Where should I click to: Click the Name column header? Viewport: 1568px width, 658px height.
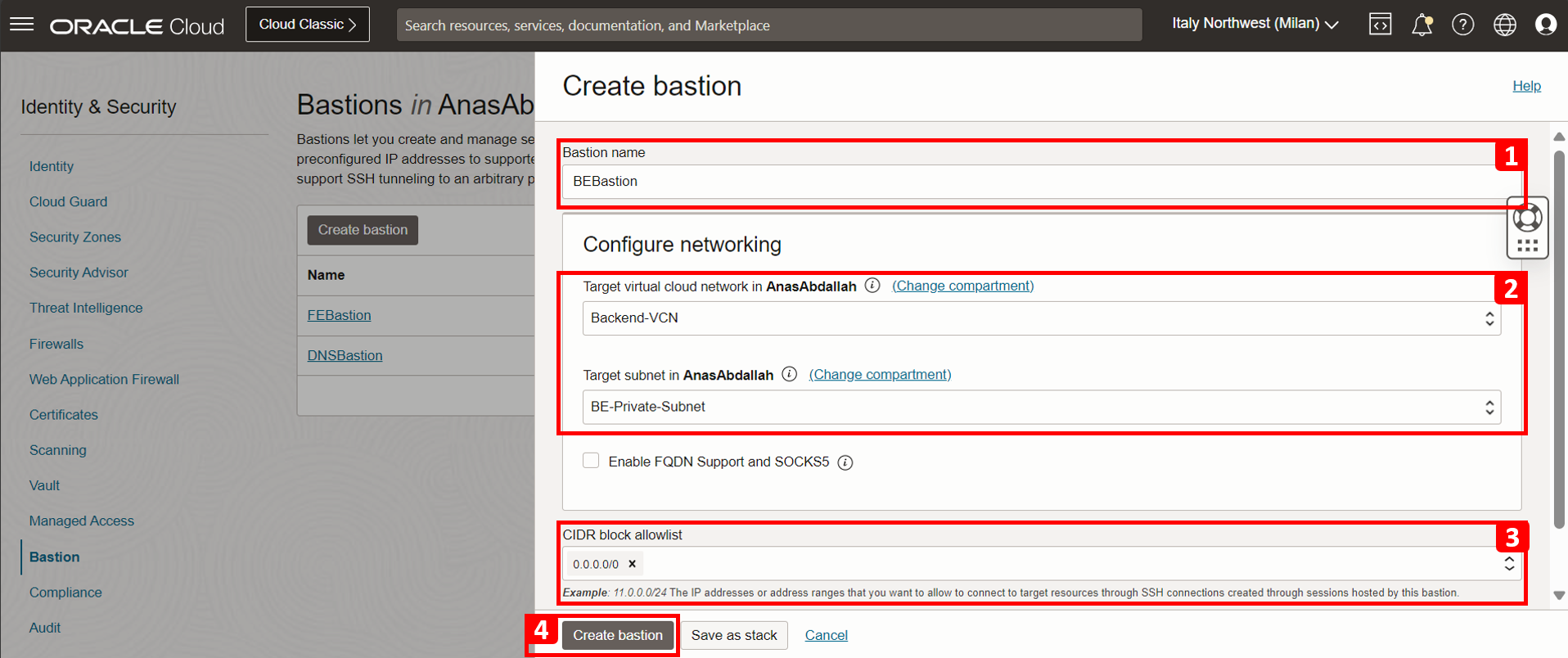[x=326, y=275]
